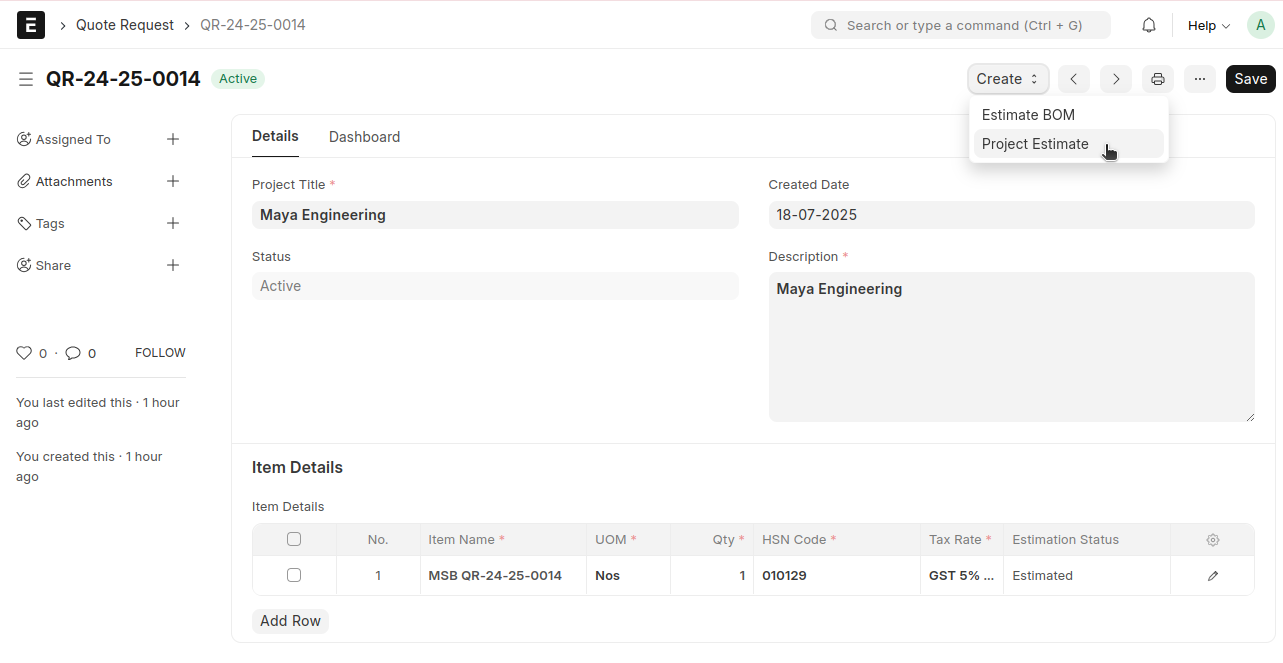
Task: Open the Help dropdown menu
Action: 1208,26
